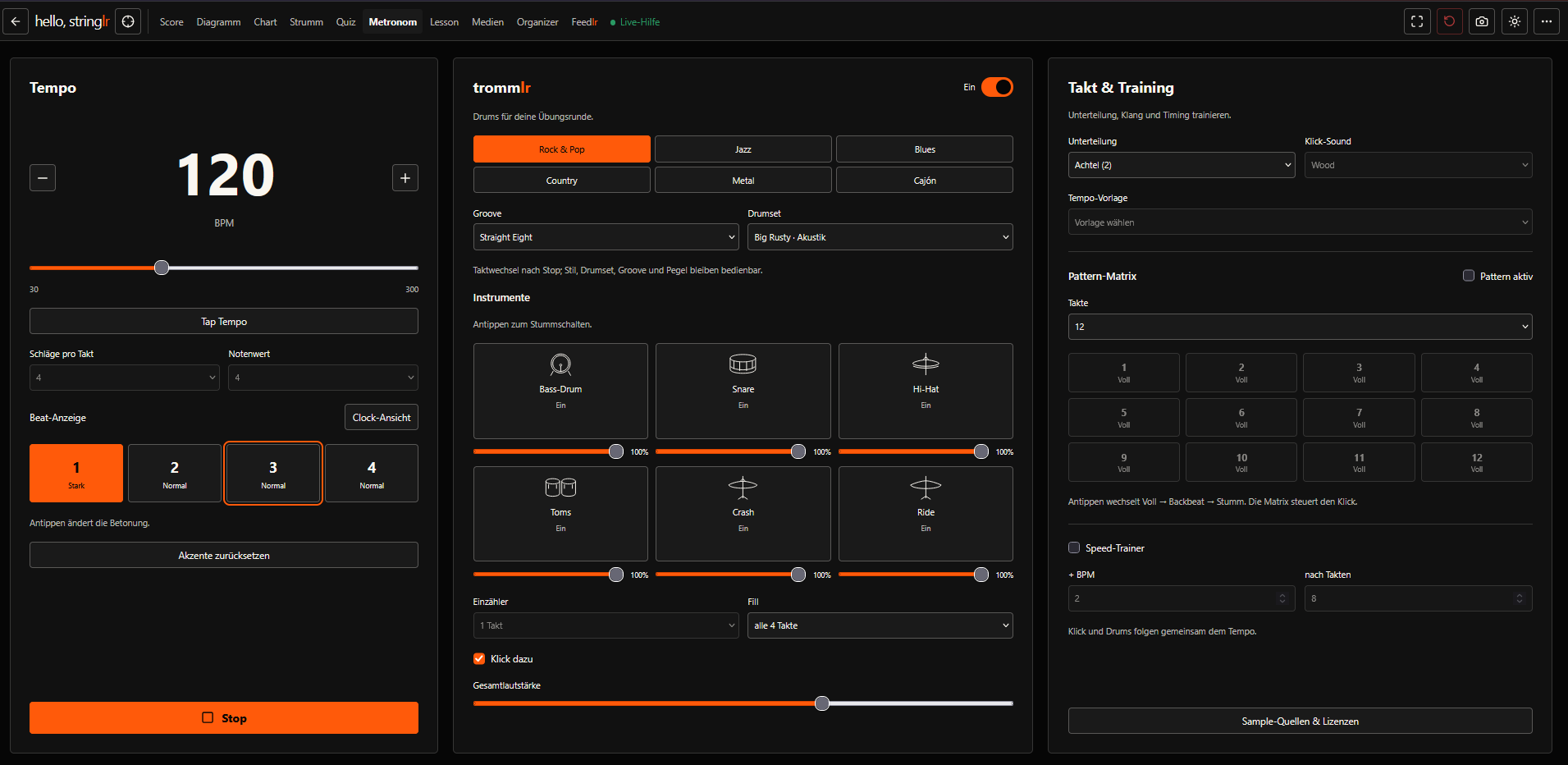Enter fullscreen with the expand icon

click(1417, 21)
